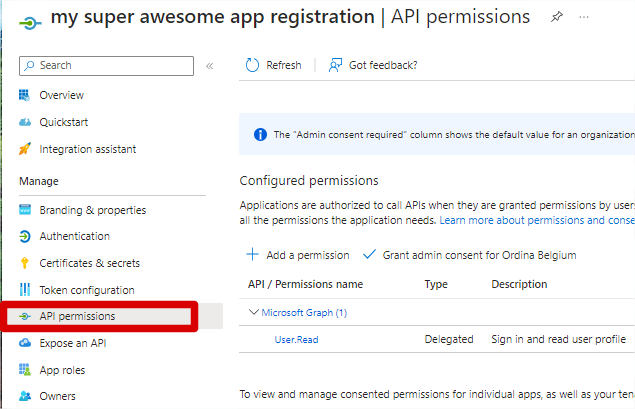Grant admin consent for Ordina Belgium
The height and width of the screenshot is (409, 635).
[469, 255]
